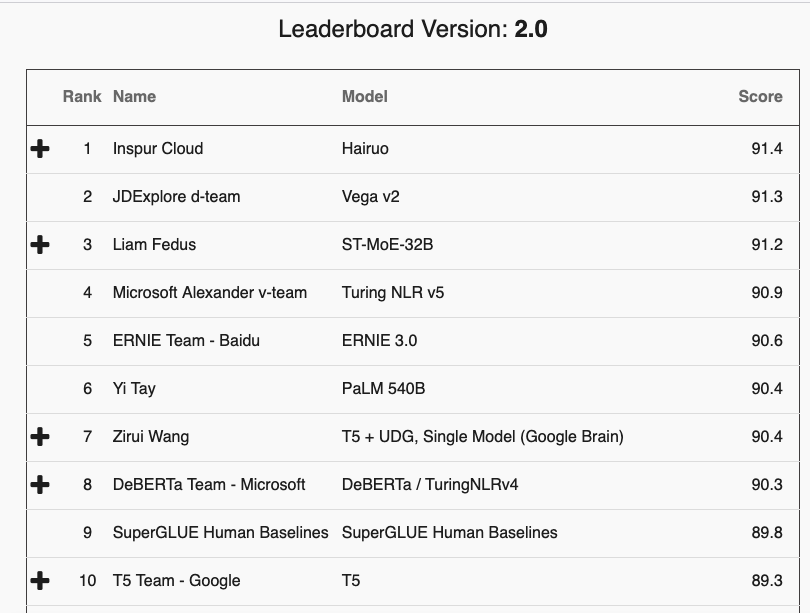Open the Microsoft Alexander v-team entry
Image resolution: width=810 pixels, height=613 pixels.
pyautogui.click(x=203, y=293)
